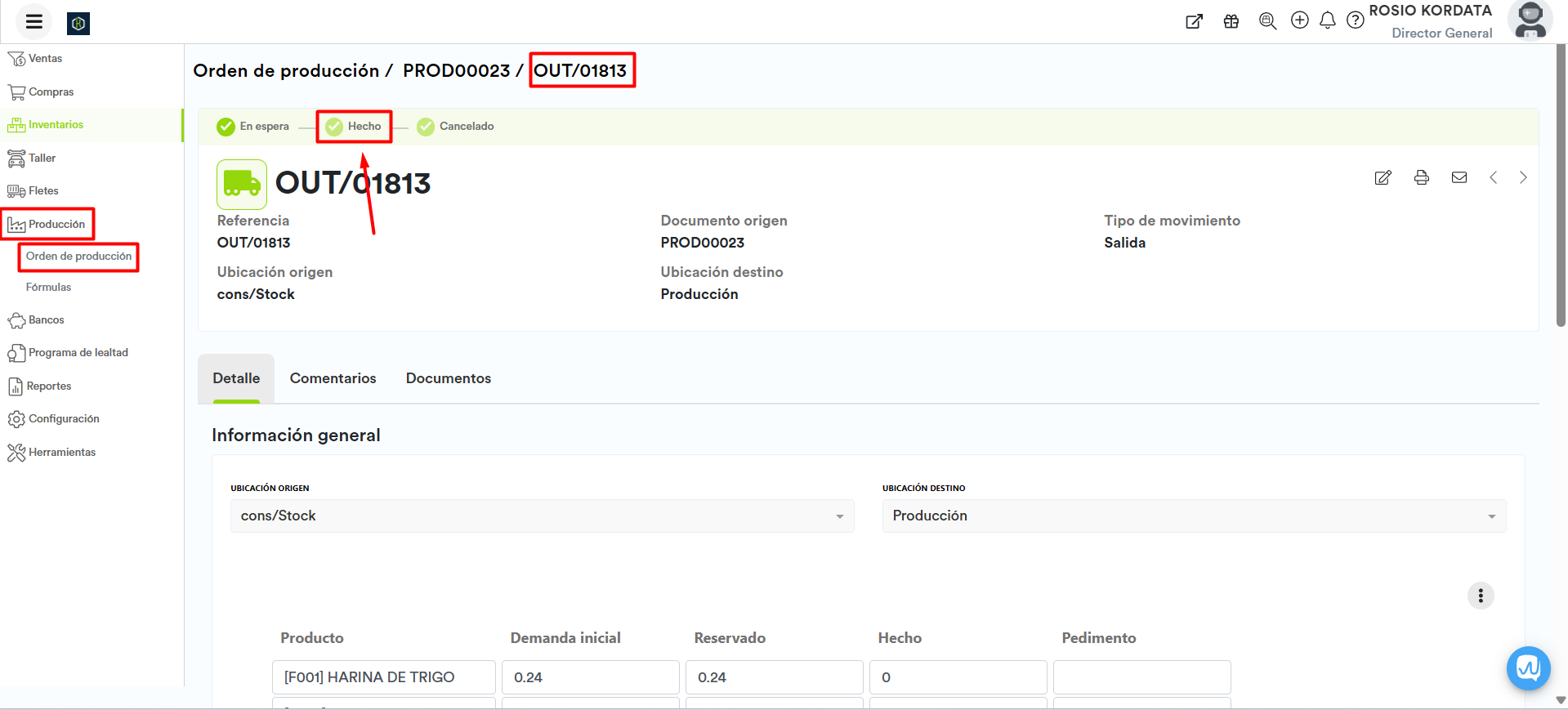
Task: Send document via envelope icon
Action: pyautogui.click(x=1459, y=177)
